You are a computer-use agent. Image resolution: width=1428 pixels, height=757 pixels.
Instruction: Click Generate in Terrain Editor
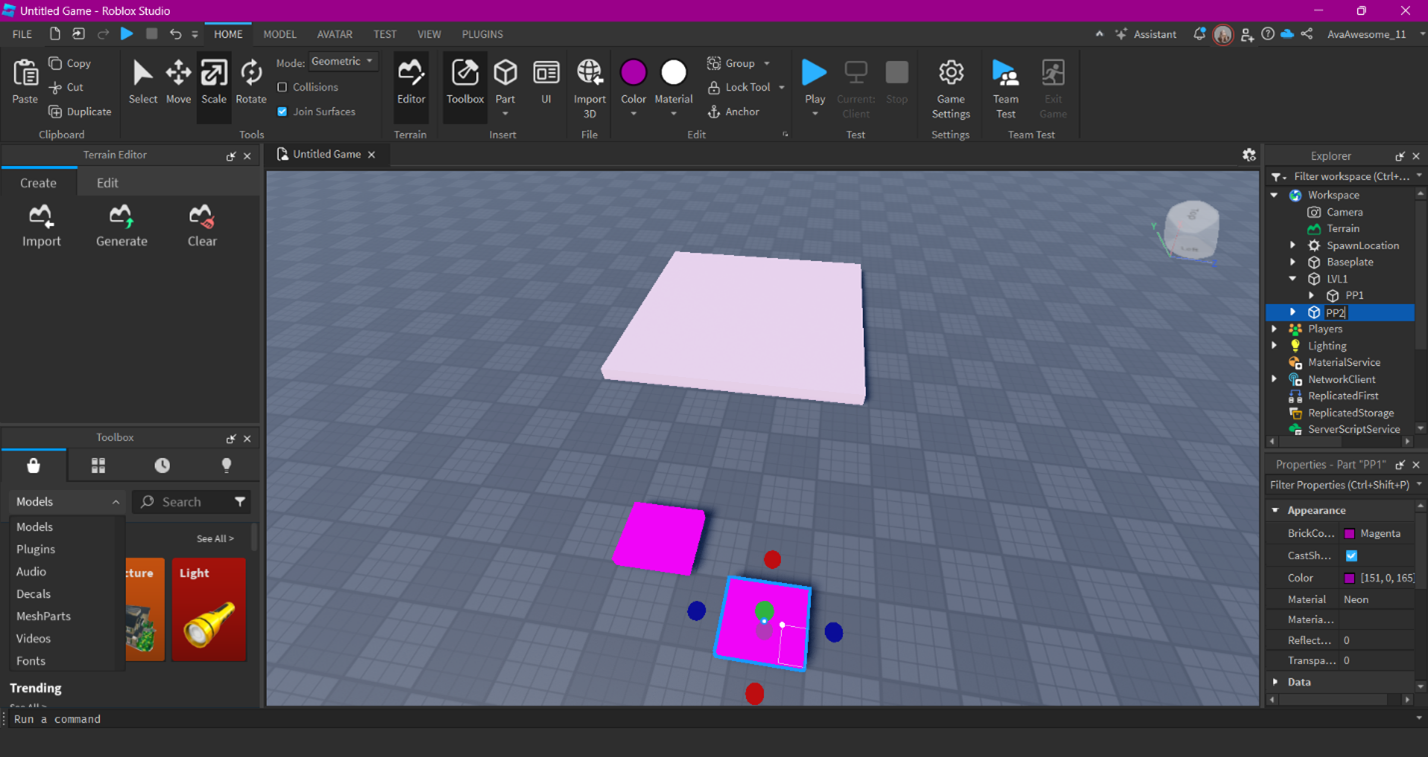coord(122,226)
